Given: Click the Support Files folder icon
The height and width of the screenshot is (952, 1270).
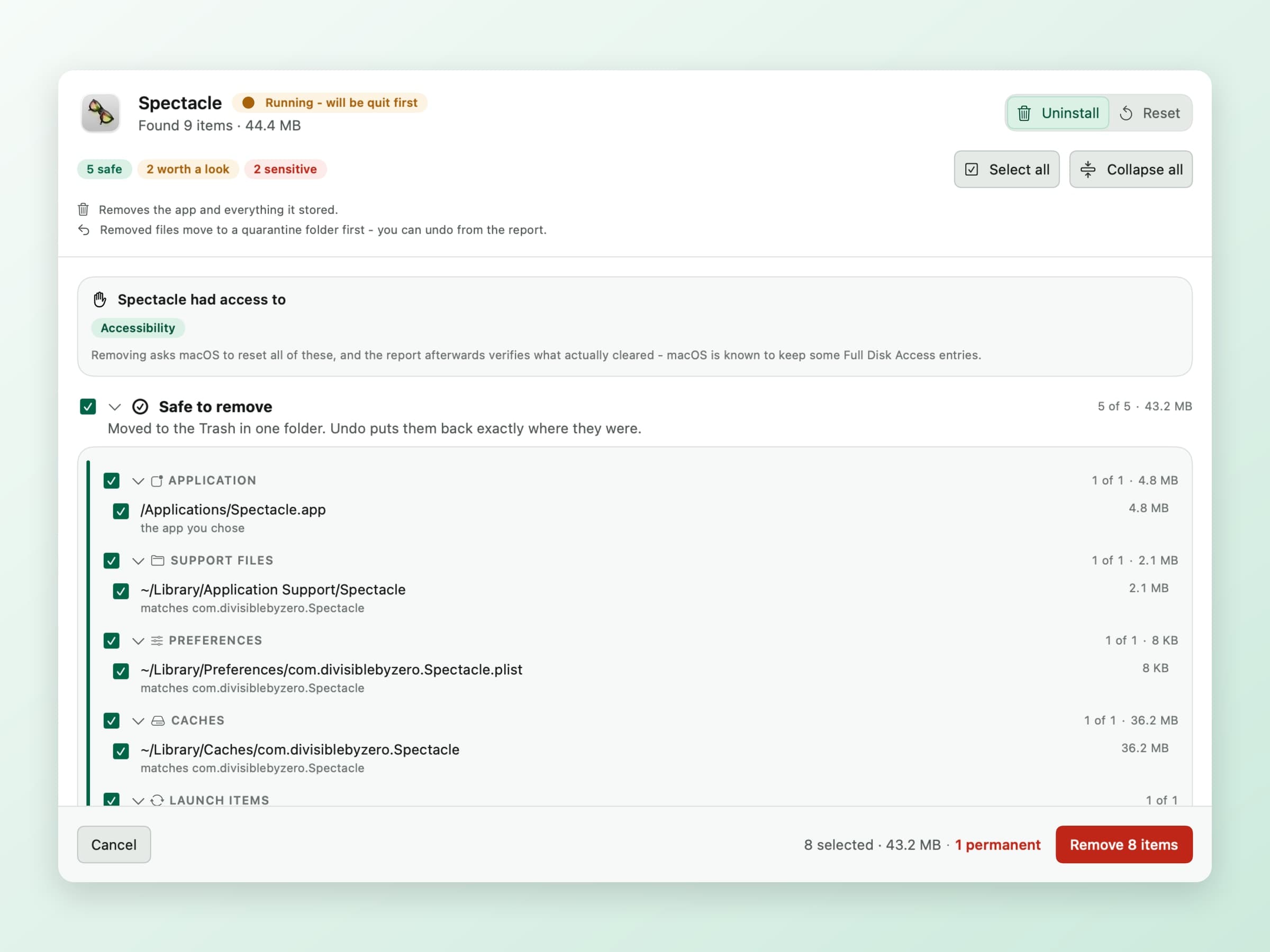Looking at the screenshot, I should click(x=157, y=561).
